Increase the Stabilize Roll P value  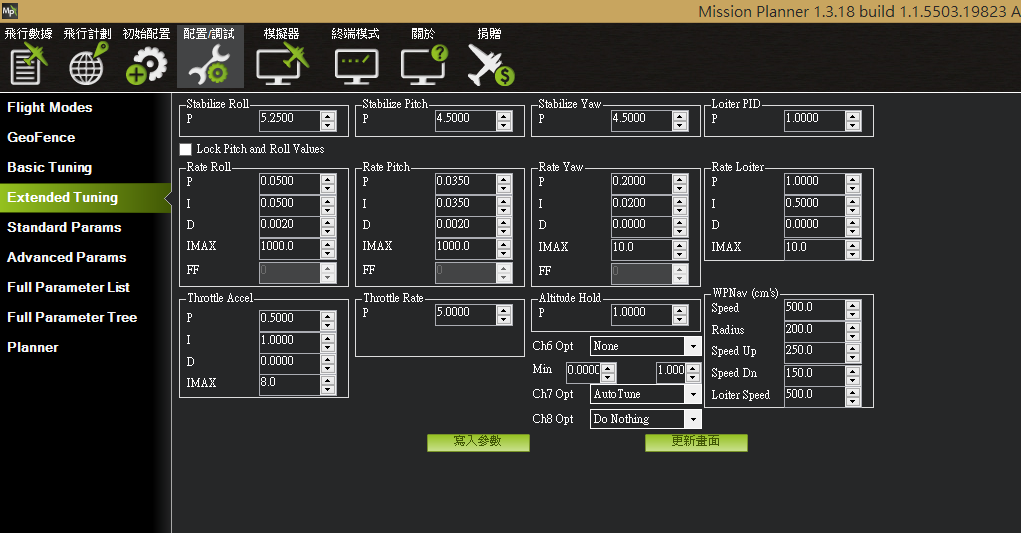point(328,114)
